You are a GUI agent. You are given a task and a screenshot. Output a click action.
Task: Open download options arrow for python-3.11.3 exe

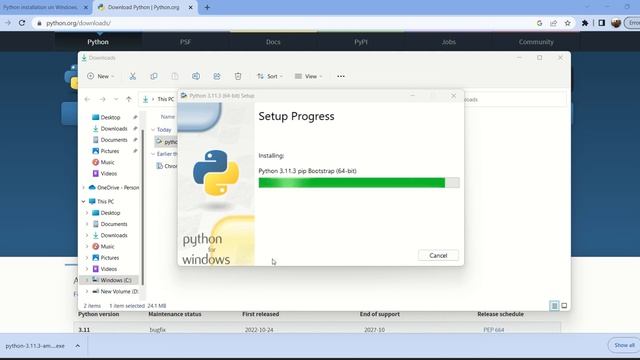[78, 346]
